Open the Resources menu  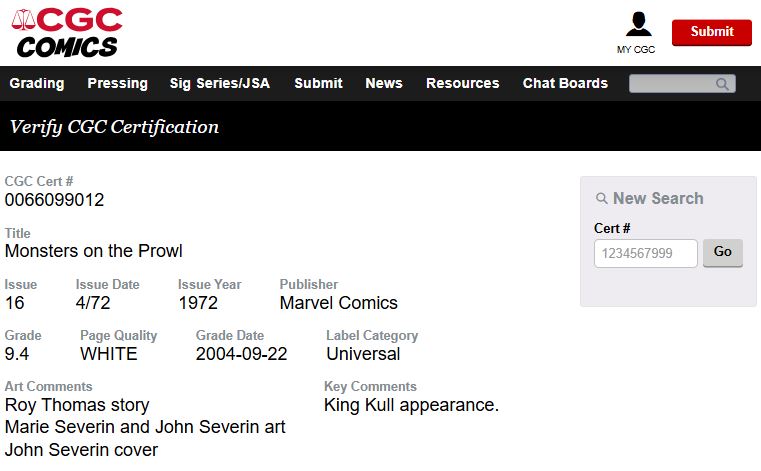click(462, 84)
